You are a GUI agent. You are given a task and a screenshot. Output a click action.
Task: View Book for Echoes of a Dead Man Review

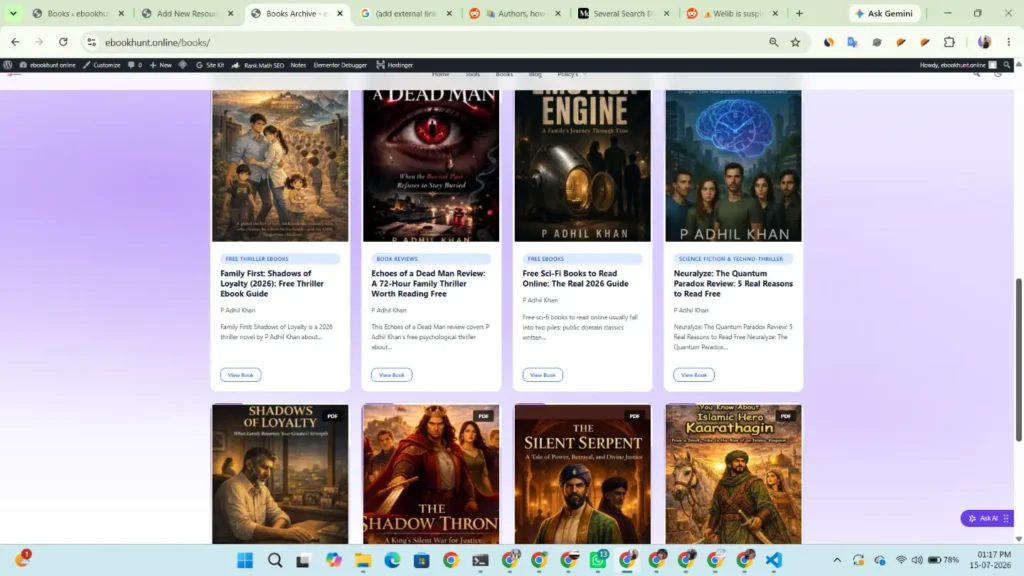(391, 375)
